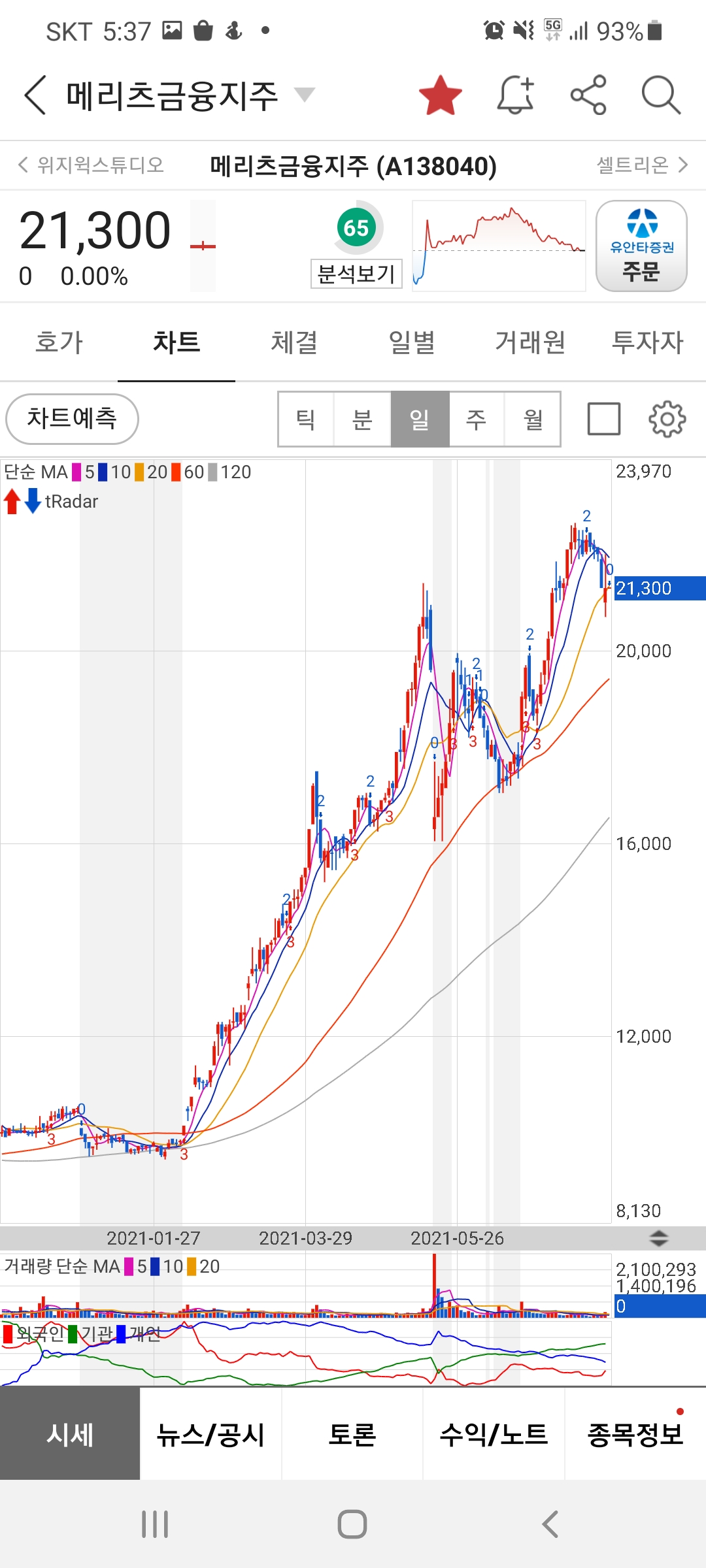Open the 일별 tab

(x=412, y=342)
